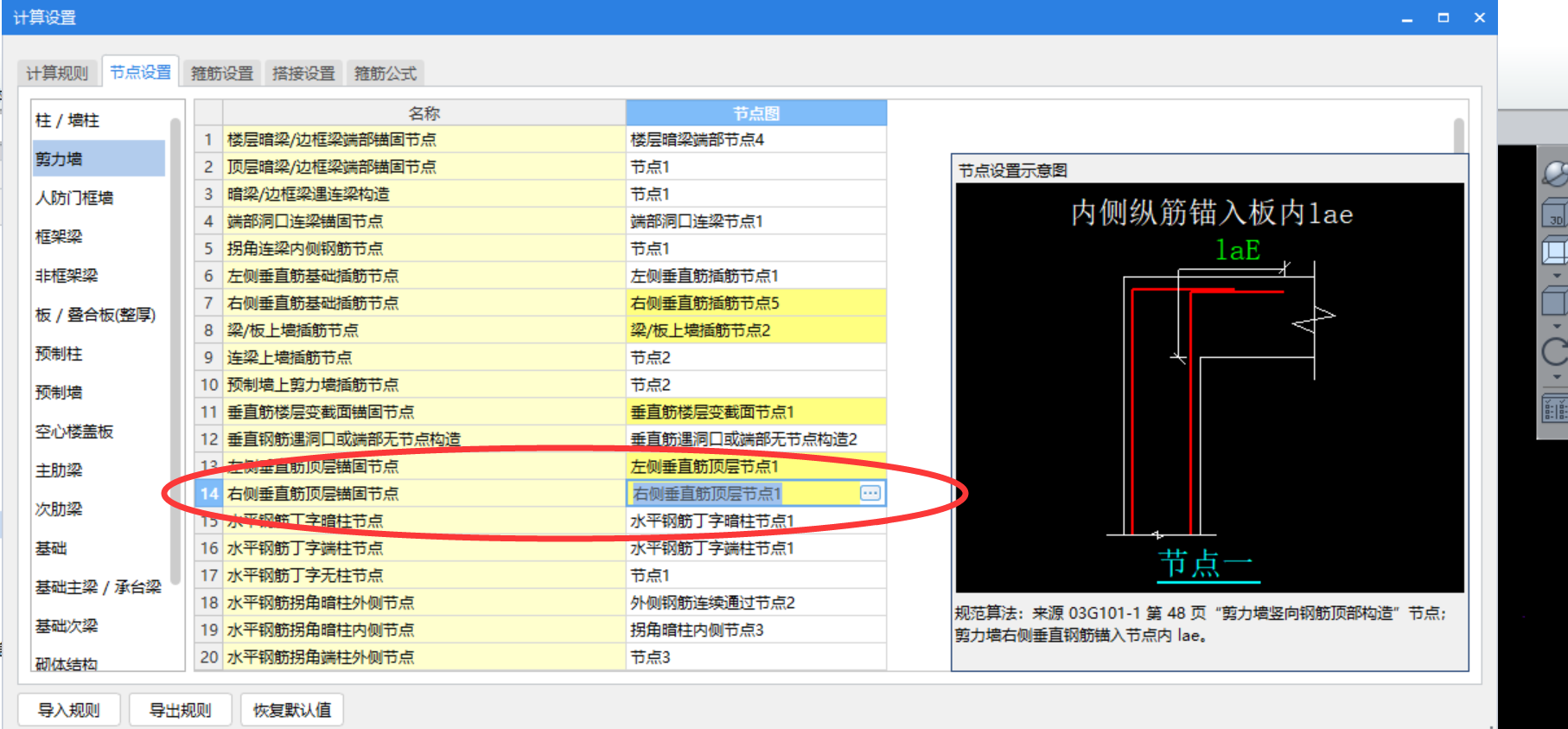This screenshot has height=729, width=1568.
Task: Click the 水平钢筋丁字暗柱节点1 cell
Action: pos(756,521)
